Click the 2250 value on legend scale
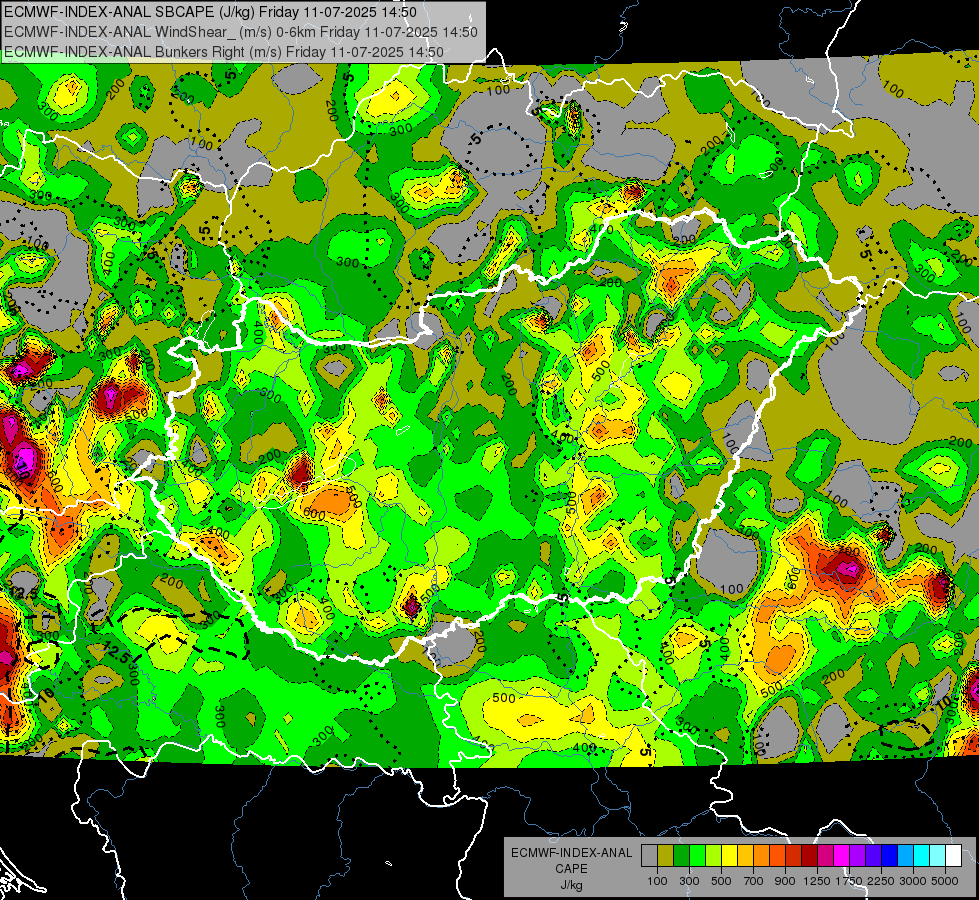Screen dimensions: 979x900 [x=881, y=881]
